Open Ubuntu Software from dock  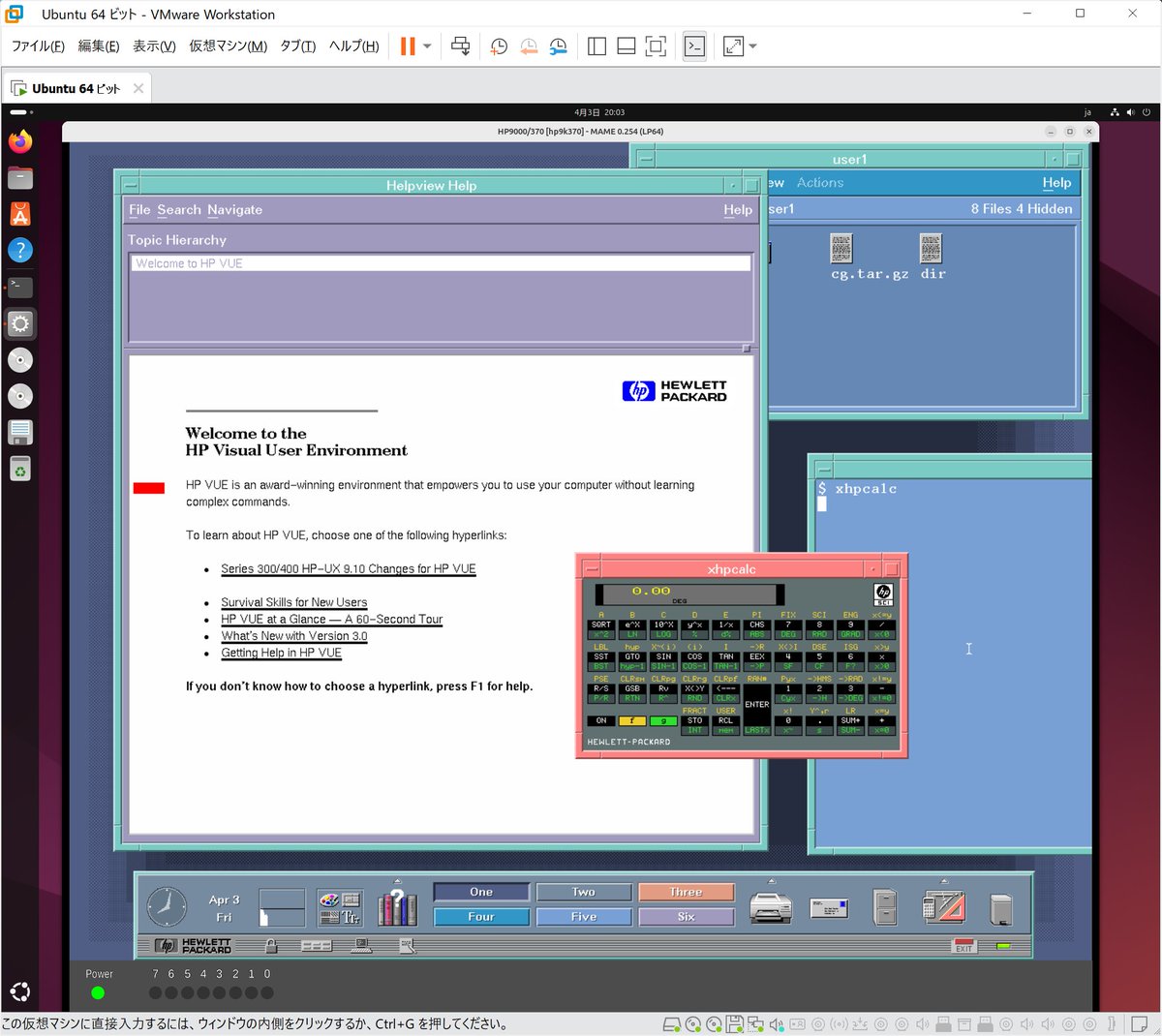click(20, 214)
